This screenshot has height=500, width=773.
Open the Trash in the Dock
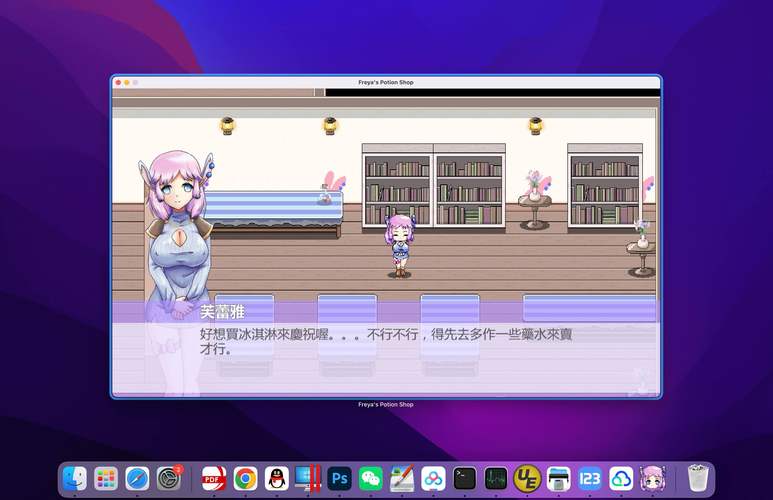(698, 478)
